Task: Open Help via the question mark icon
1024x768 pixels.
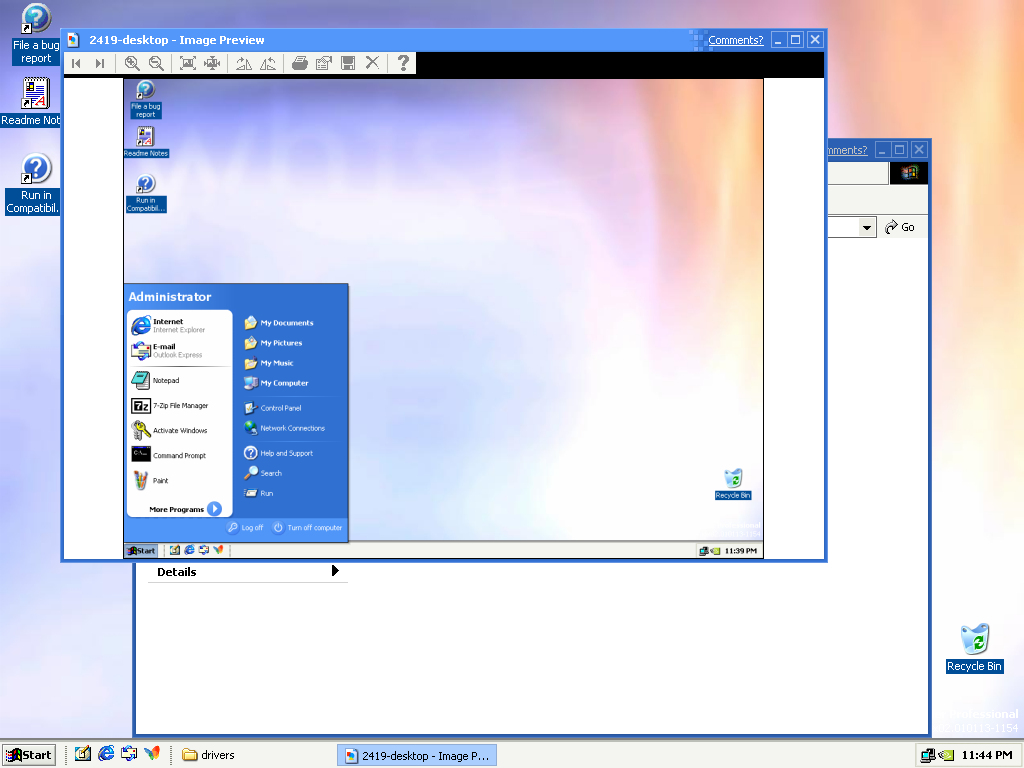Action: pos(404,63)
